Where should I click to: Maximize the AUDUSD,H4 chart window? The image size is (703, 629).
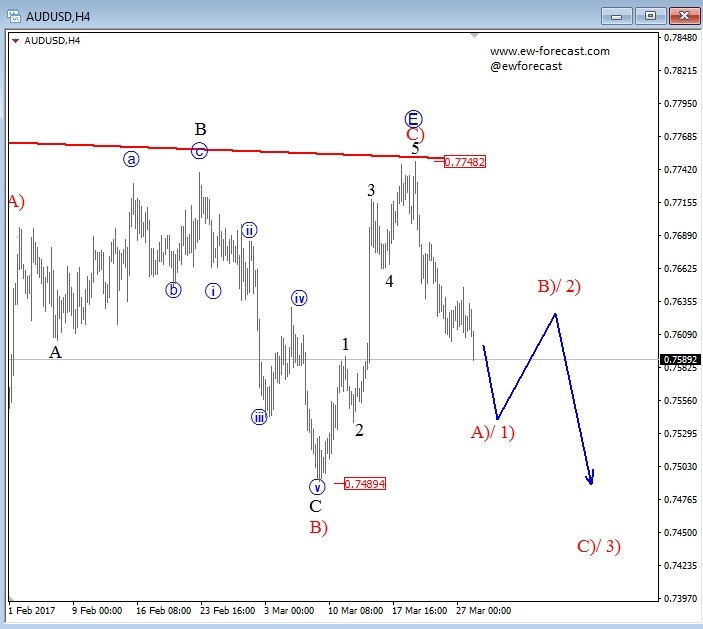[x=650, y=17]
